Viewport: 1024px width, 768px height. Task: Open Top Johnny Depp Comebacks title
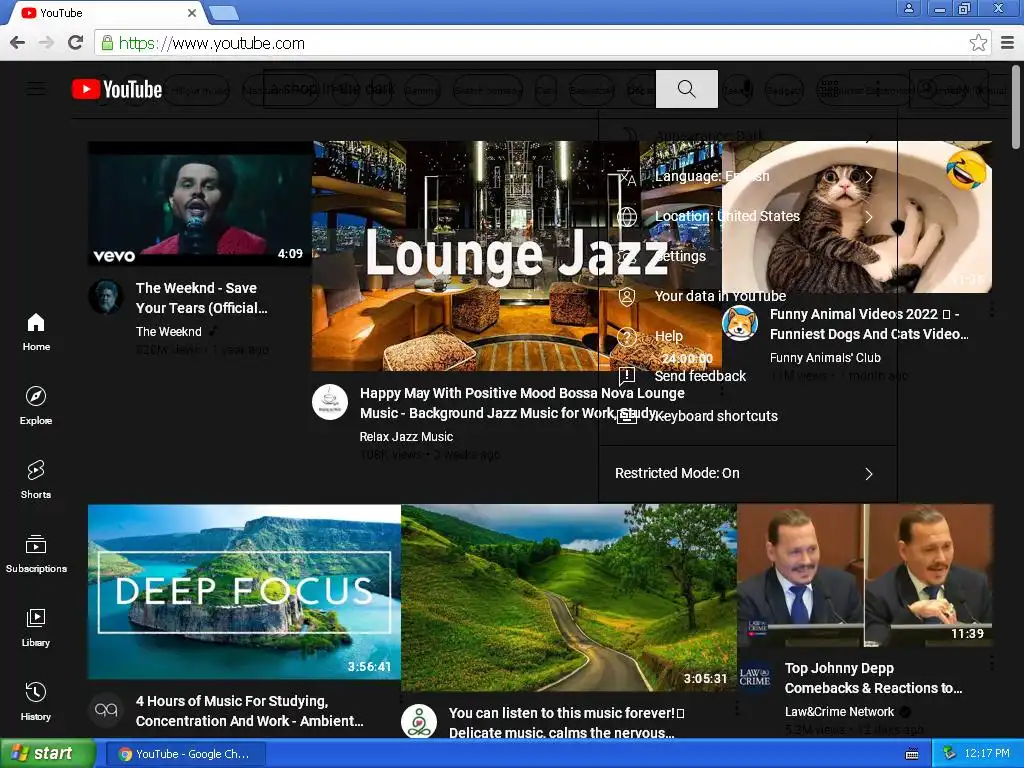click(874, 678)
